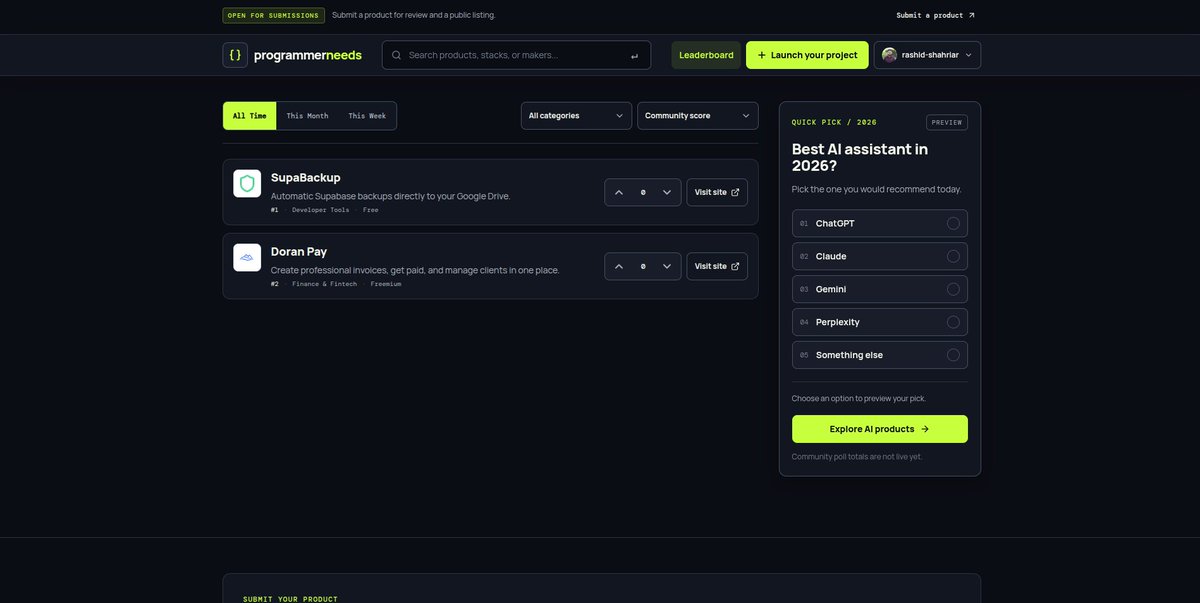Click the Developer Tools tag
This screenshot has width=1200, height=603.
click(x=321, y=210)
